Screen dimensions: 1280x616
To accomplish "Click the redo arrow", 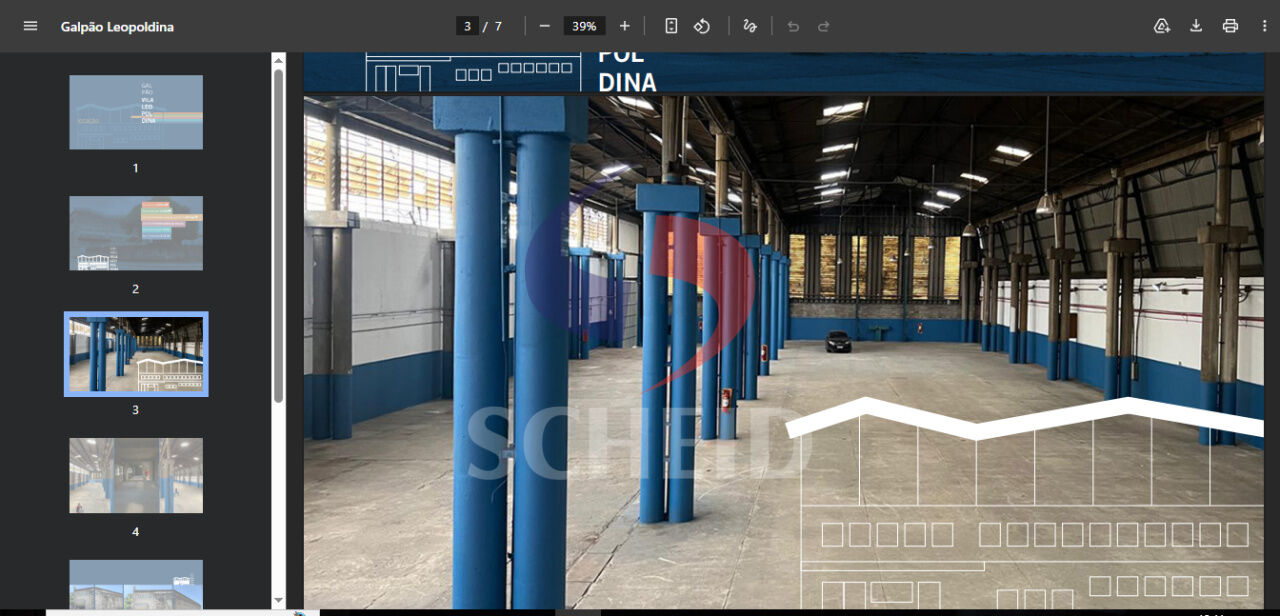I will pyautogui.click(x=824, y=26).
